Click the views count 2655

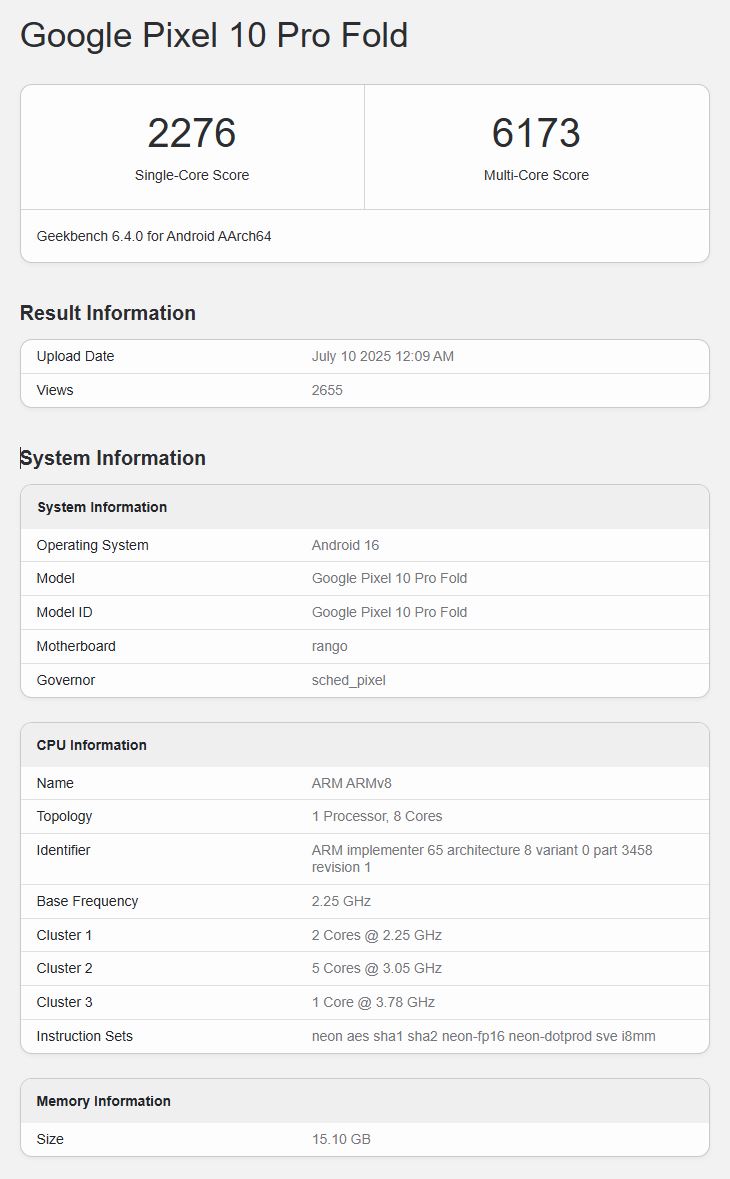[x=327, y=391]
